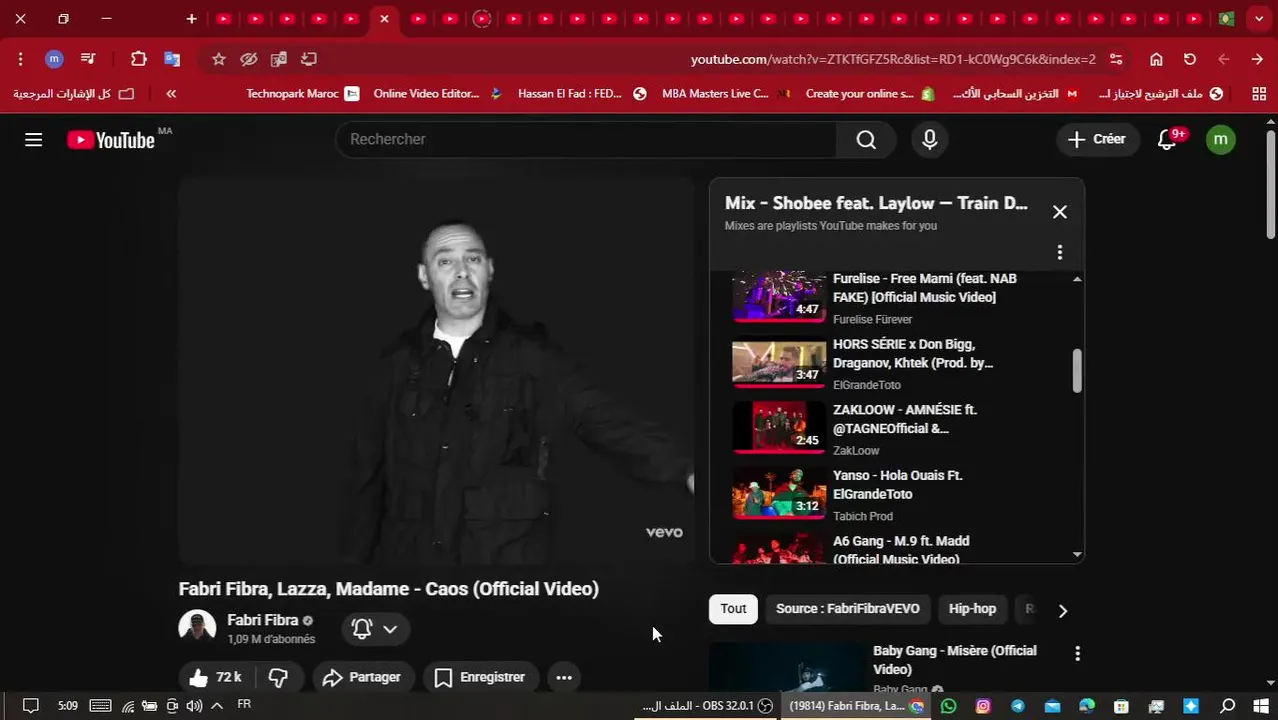
Task: Click the playlist panel scrollbar thumb
Action: click(x=1077, y=371)
